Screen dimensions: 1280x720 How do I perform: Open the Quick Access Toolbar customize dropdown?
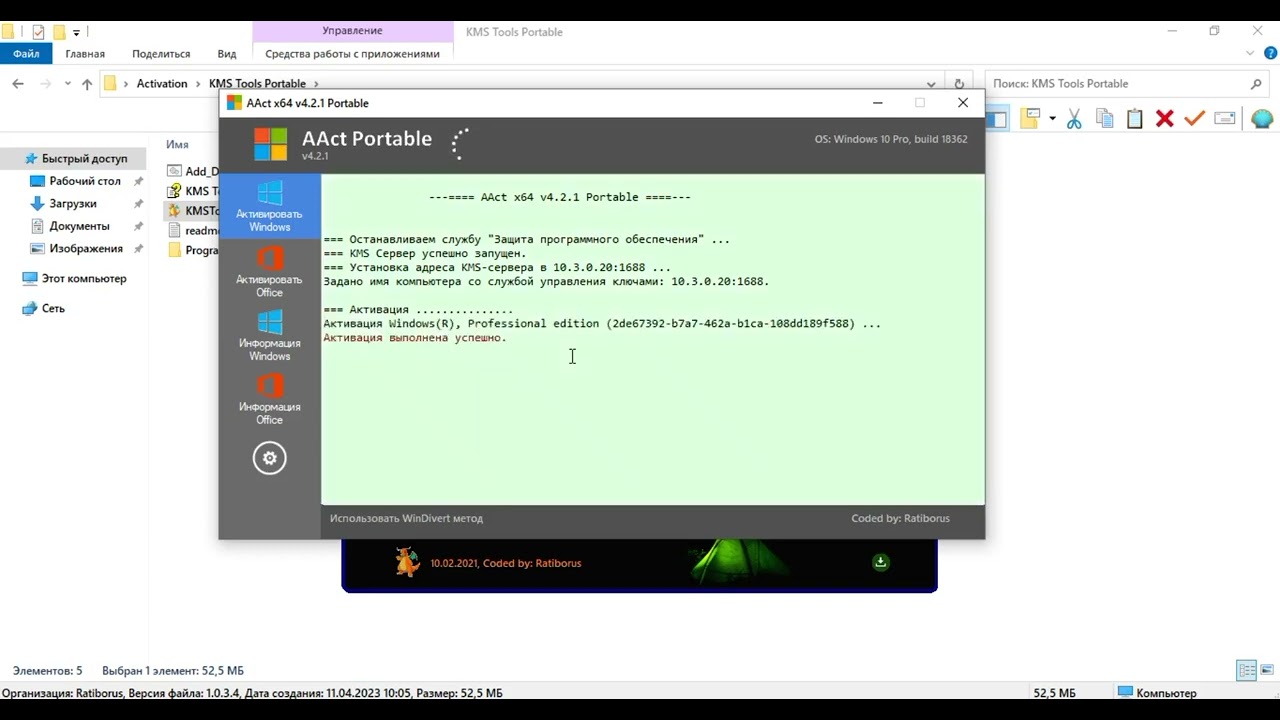click(76, 32)
